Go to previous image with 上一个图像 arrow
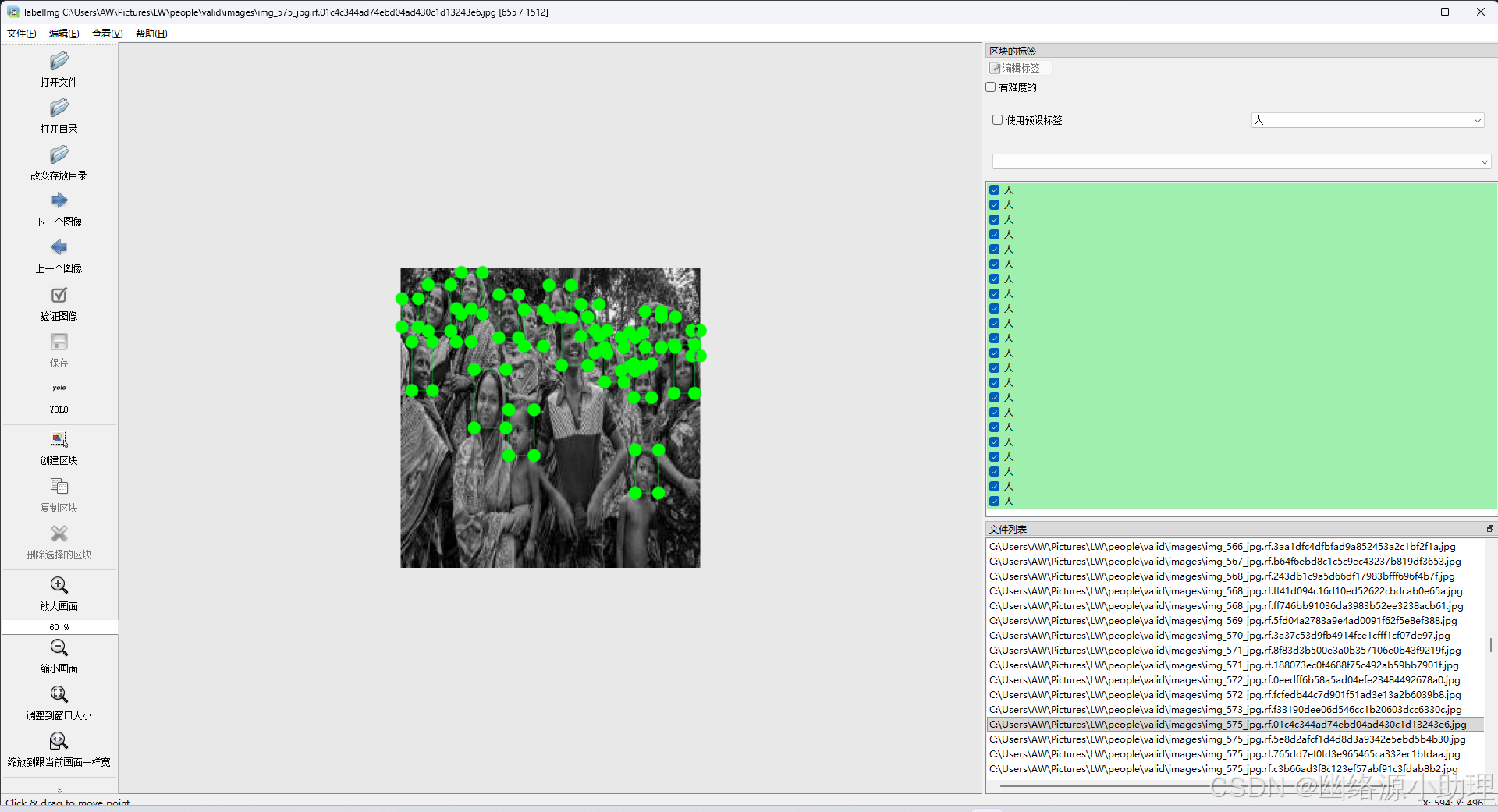Image resolution: width=1498 pixels, height=812 pixels. (59, 247)
